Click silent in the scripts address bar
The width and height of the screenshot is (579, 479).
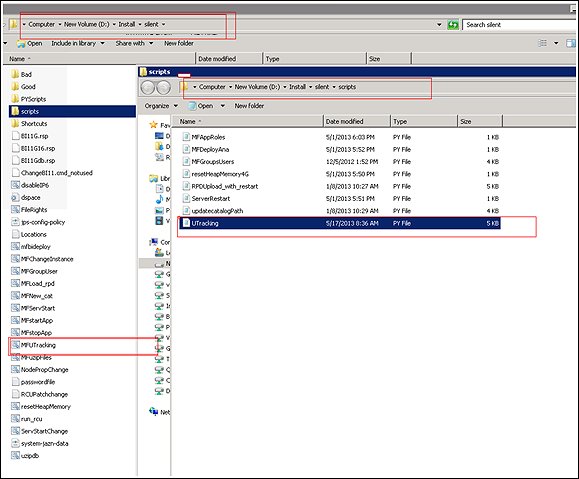[x=322, y=87]
